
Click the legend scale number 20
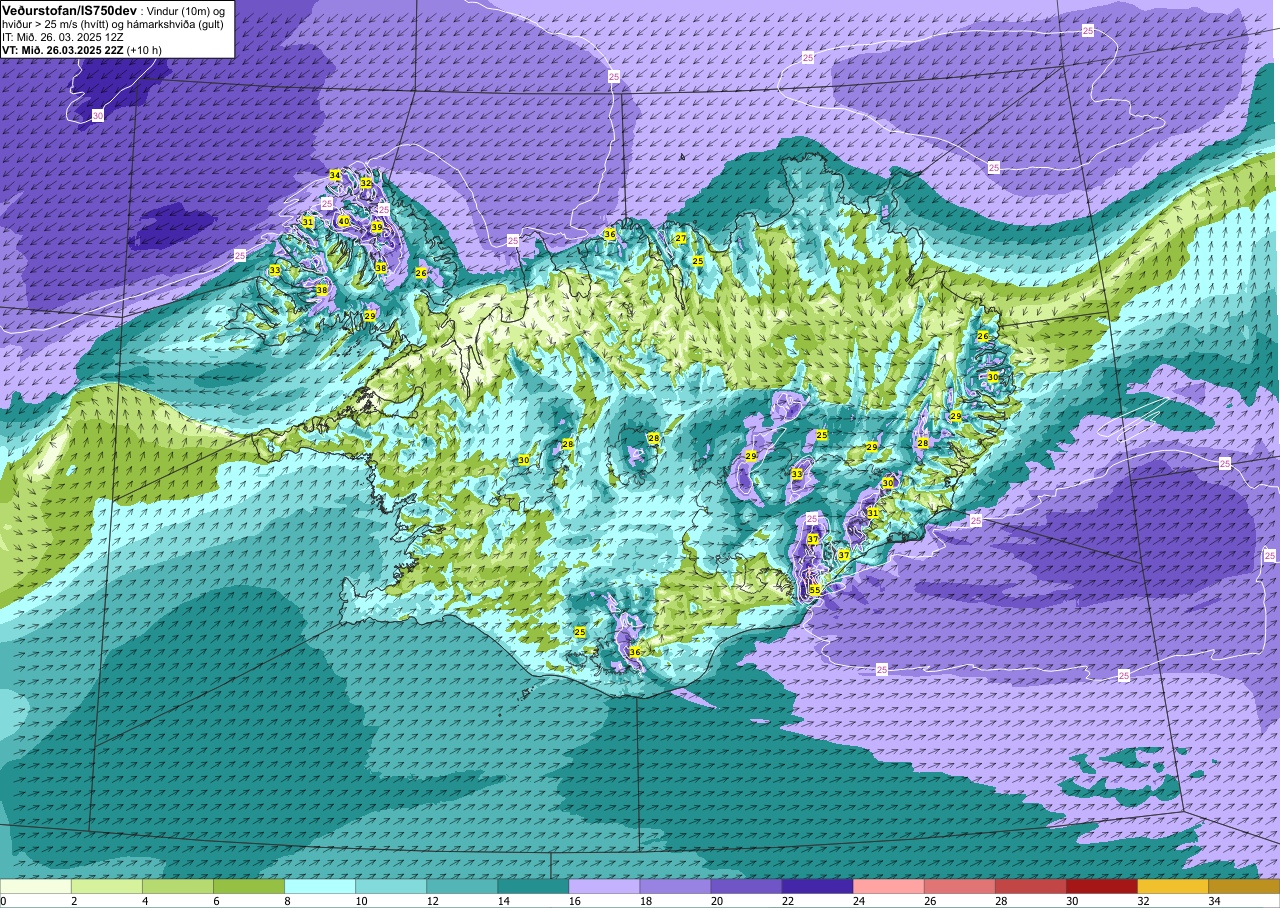716,901
